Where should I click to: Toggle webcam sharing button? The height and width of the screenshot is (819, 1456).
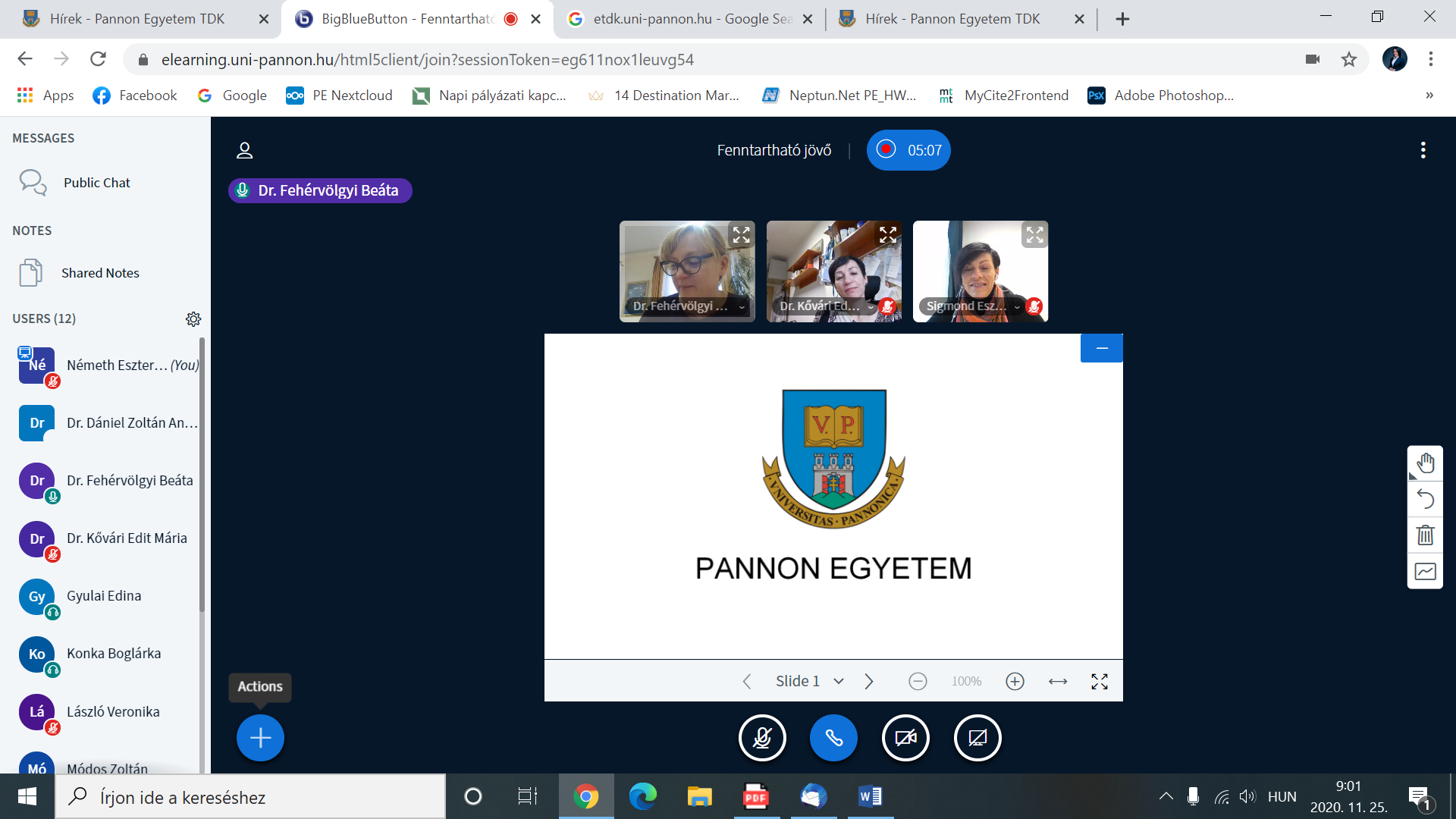(905, 738)
